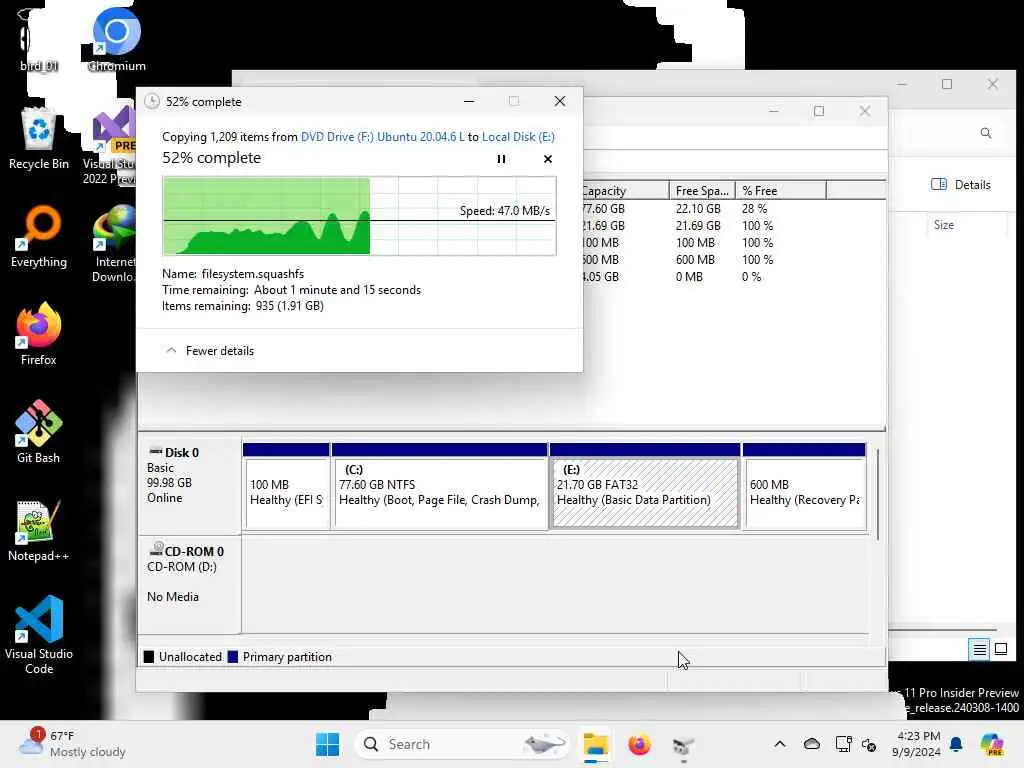Switch Explorer to large thumbnails view

[x=1000, y=649]
